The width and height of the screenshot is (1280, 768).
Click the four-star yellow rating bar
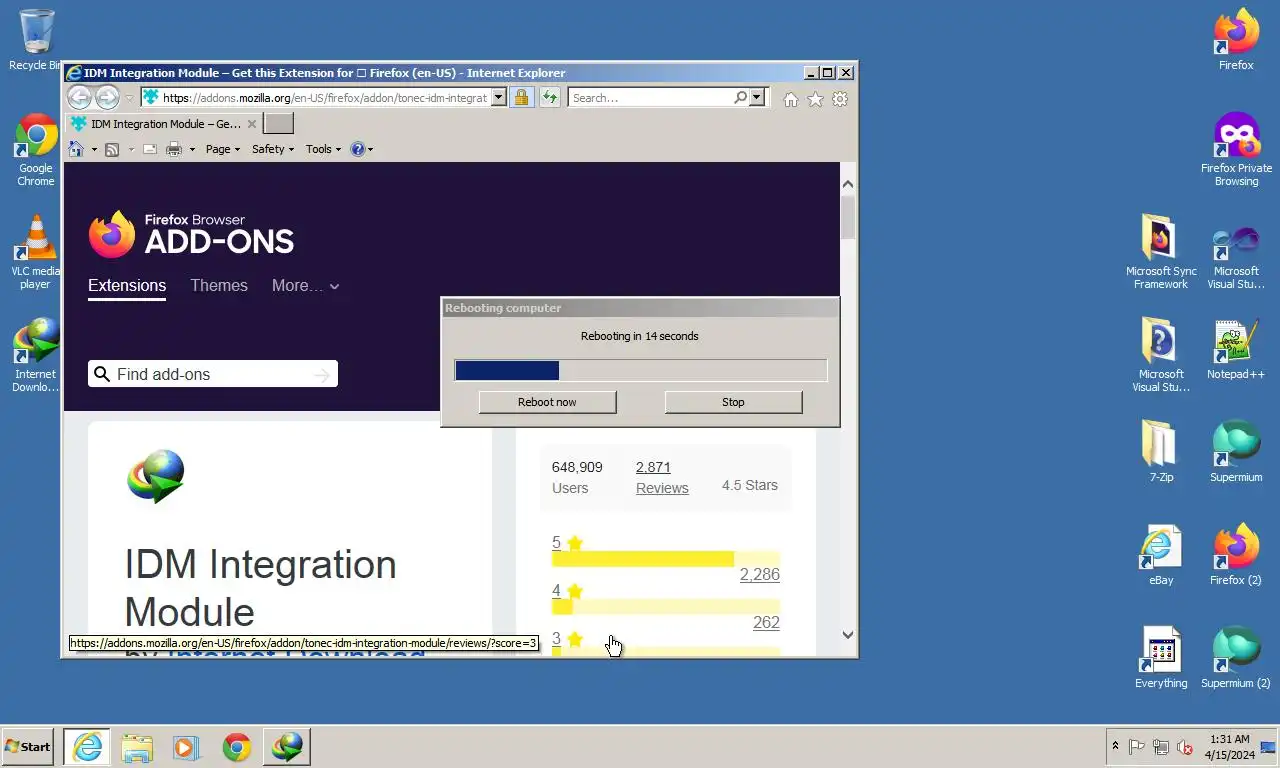[665, 607]
